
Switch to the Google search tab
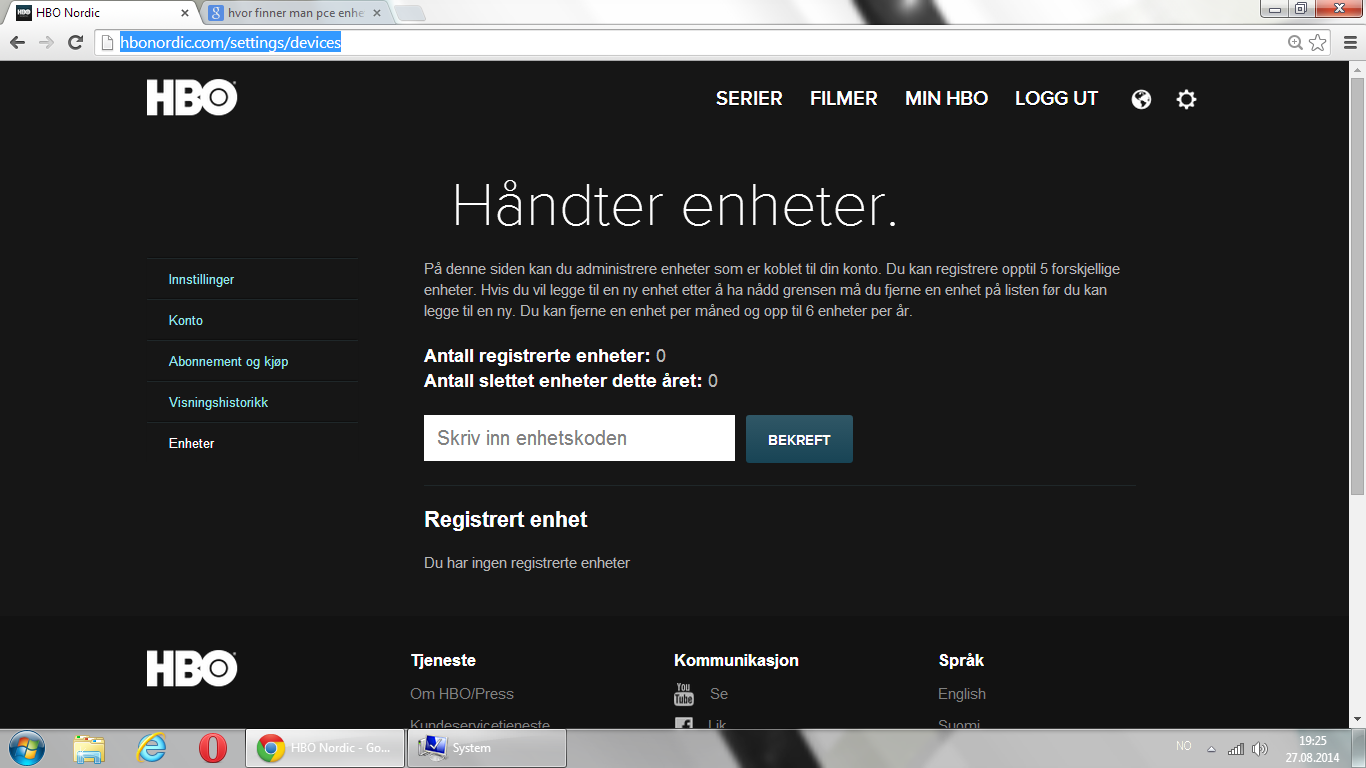click(296, 13)
